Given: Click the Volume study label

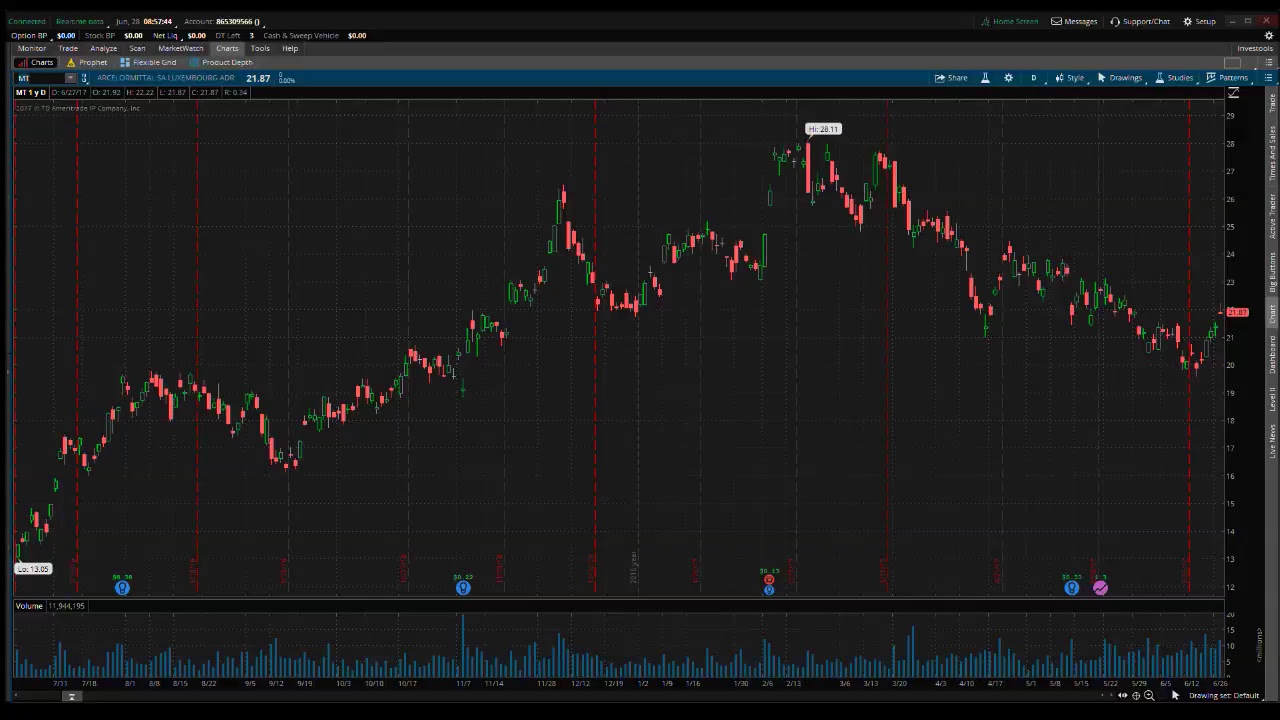Looking at the screenshot, I should click(x=29, y=606).
